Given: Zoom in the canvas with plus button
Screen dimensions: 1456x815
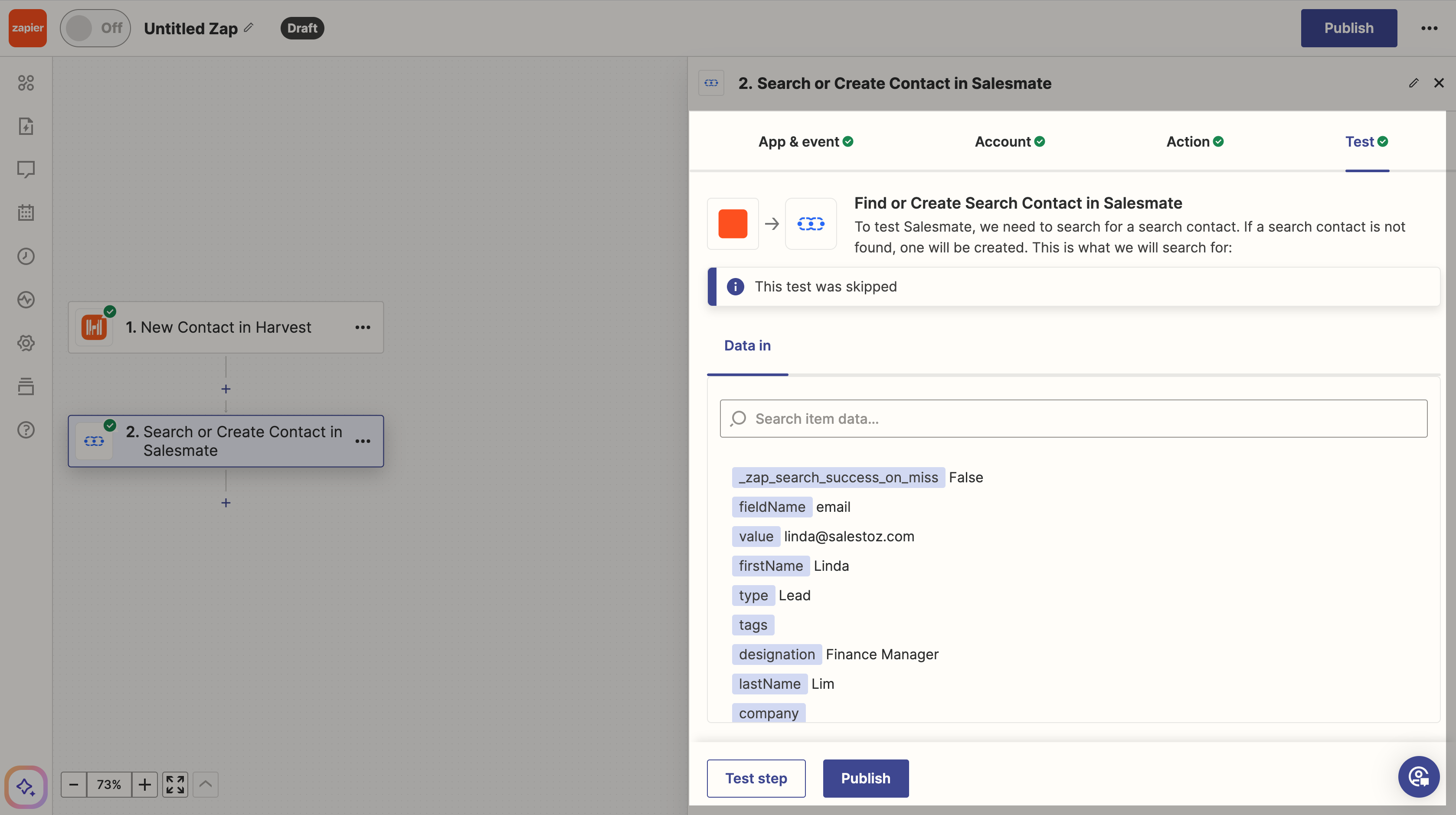Looking at the screenshot, I should click(145, 785).
